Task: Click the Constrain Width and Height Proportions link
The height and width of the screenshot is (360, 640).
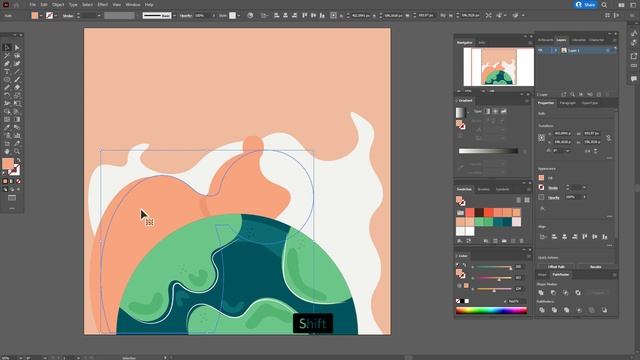Action: tap(609, 138)
